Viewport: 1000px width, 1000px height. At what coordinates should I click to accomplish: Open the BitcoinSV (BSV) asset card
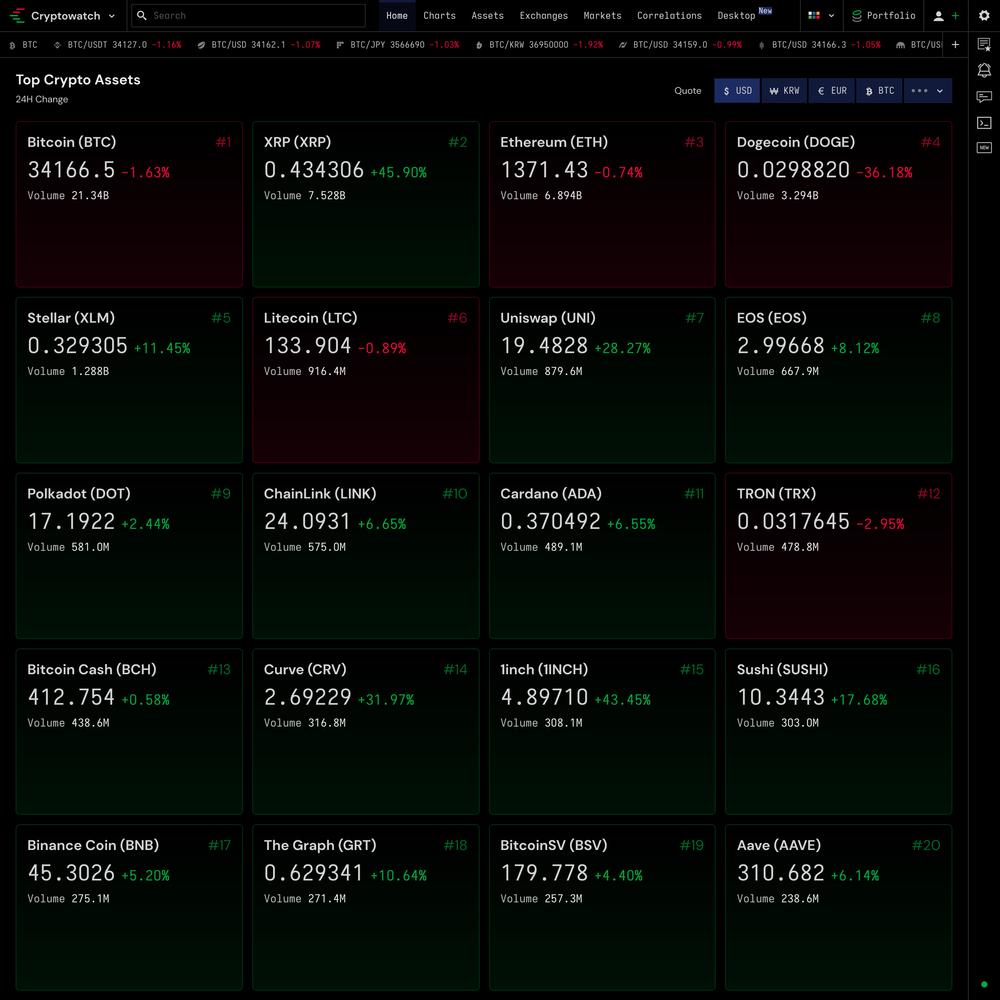coord(602,908)
